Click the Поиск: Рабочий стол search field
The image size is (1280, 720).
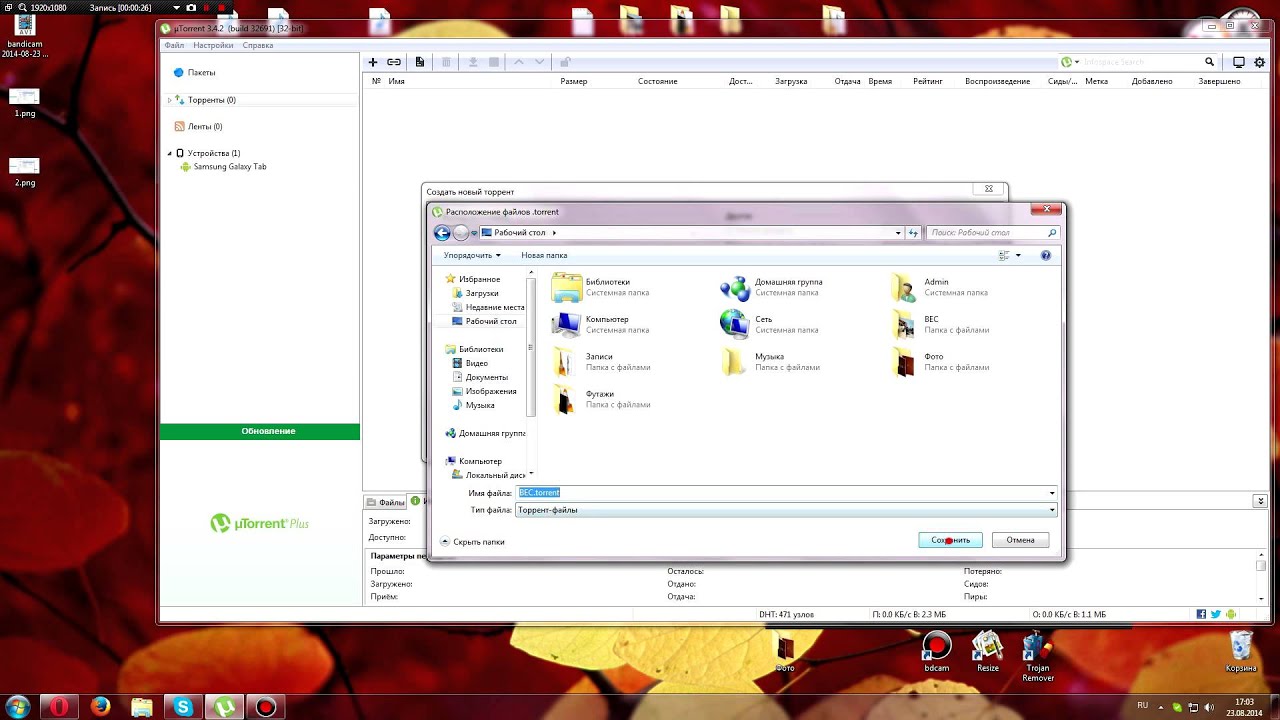992,233
